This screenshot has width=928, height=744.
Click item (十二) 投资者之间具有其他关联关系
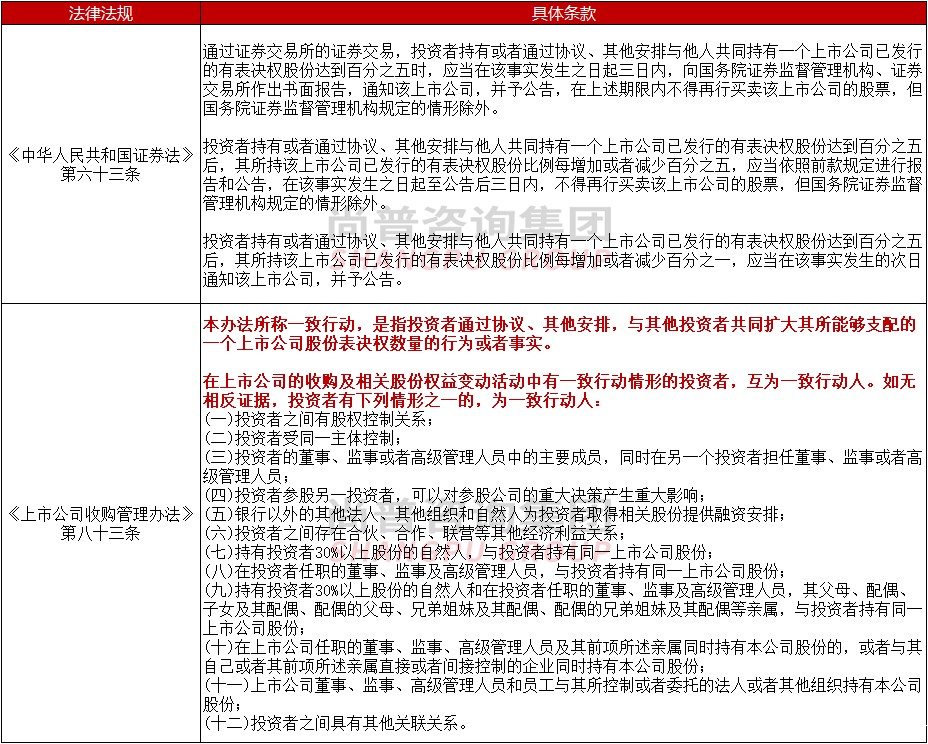(335, 723)
